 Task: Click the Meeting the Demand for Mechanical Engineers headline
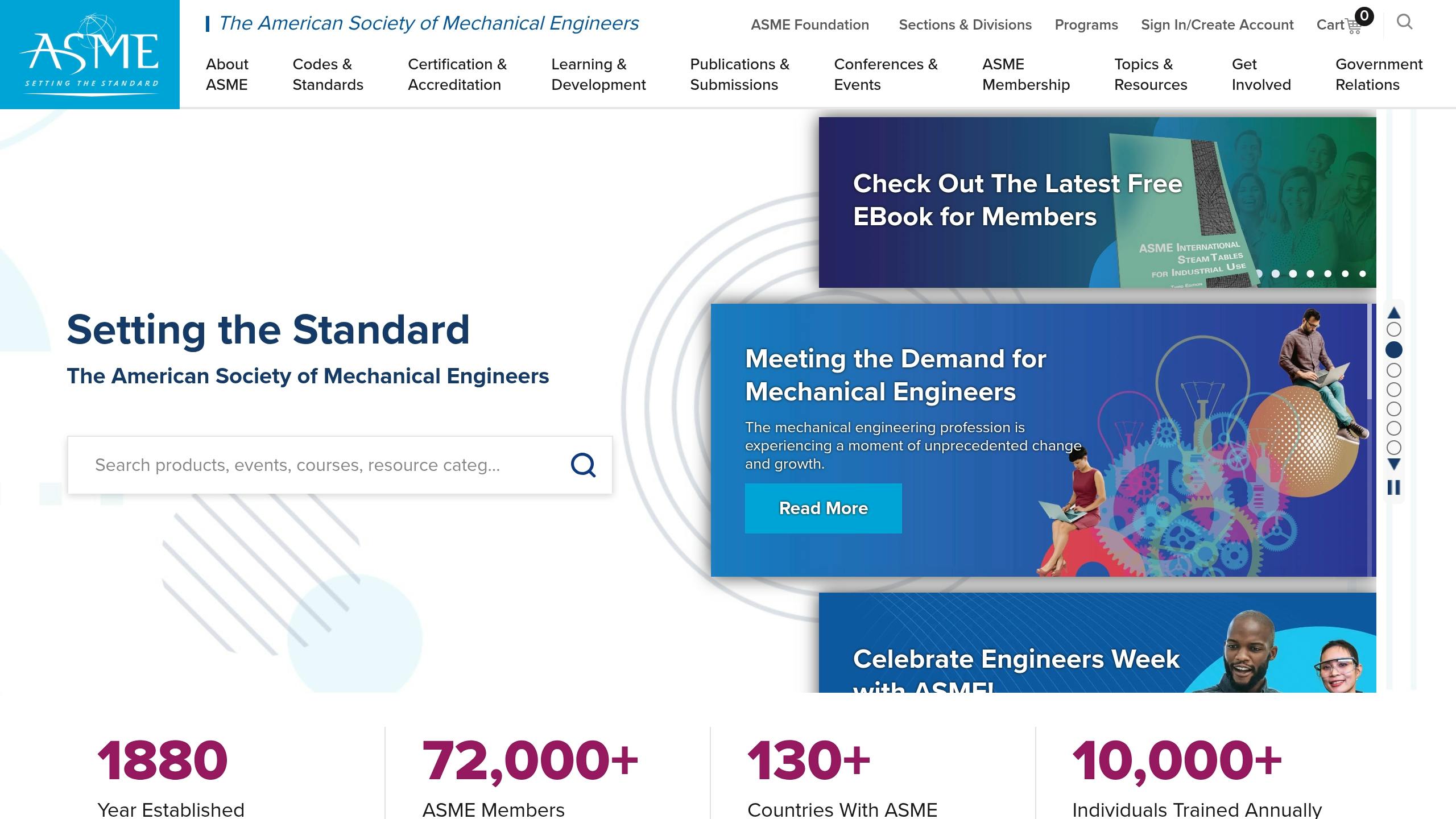(x=896, y=375)
